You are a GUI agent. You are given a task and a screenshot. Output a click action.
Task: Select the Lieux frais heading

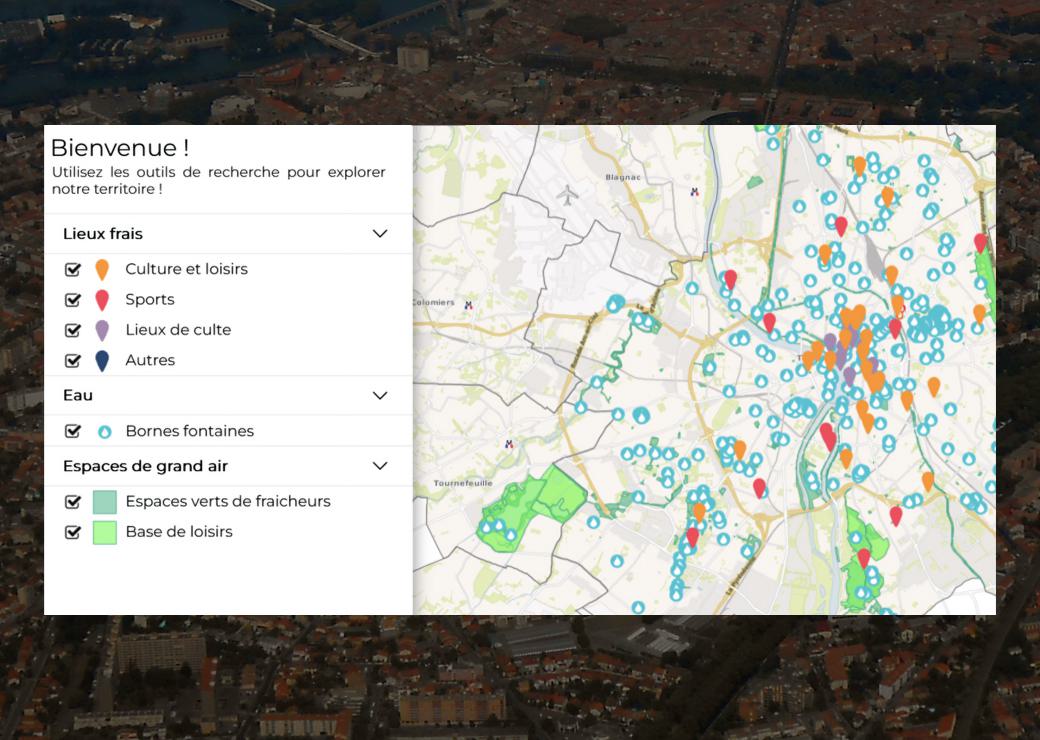click(x=103, y=233)
